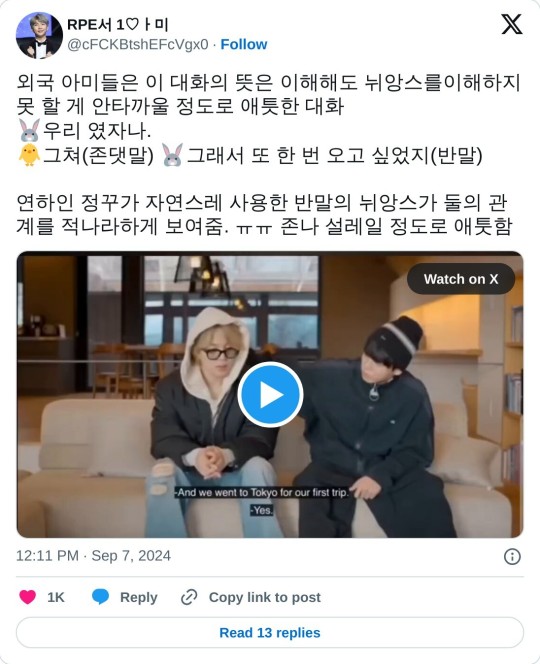
Task: Click the chain link copy icon
Action: [189, 597]
